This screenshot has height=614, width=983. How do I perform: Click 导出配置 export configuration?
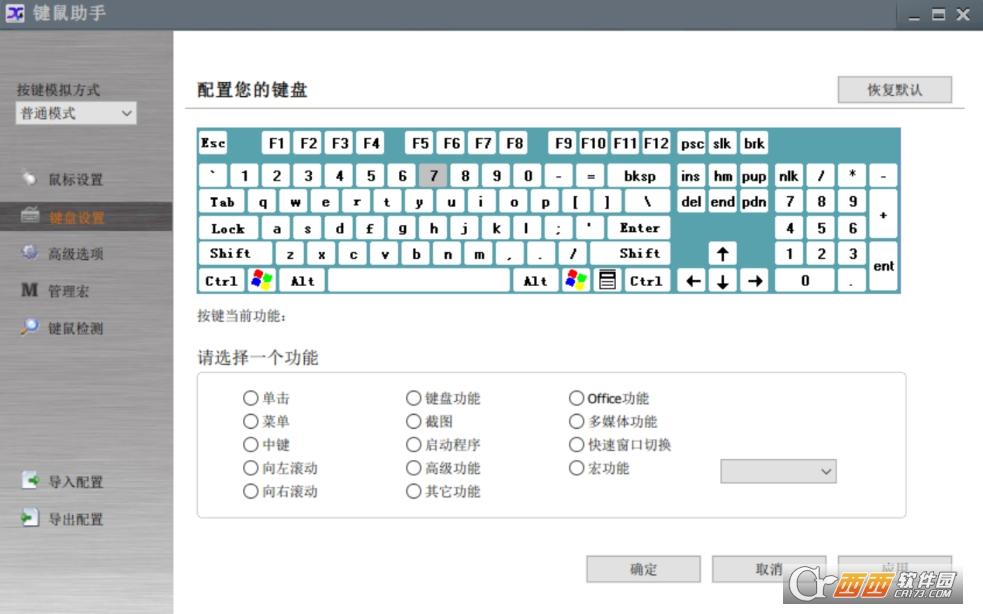[x=75, y=519]
